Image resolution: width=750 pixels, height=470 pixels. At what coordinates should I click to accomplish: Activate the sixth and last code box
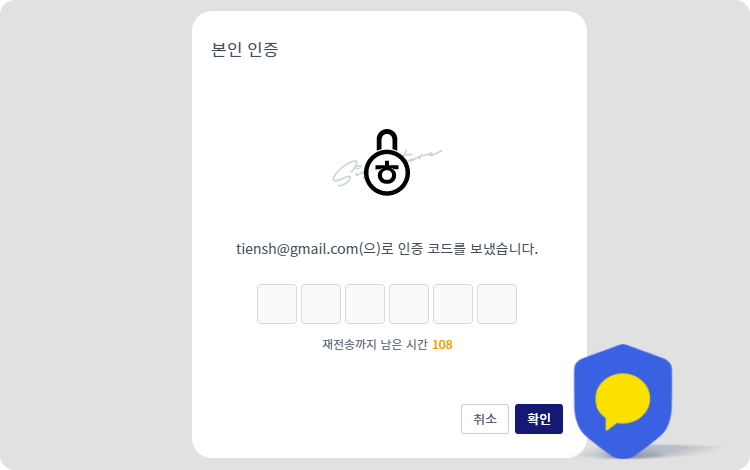pos(497,304)
